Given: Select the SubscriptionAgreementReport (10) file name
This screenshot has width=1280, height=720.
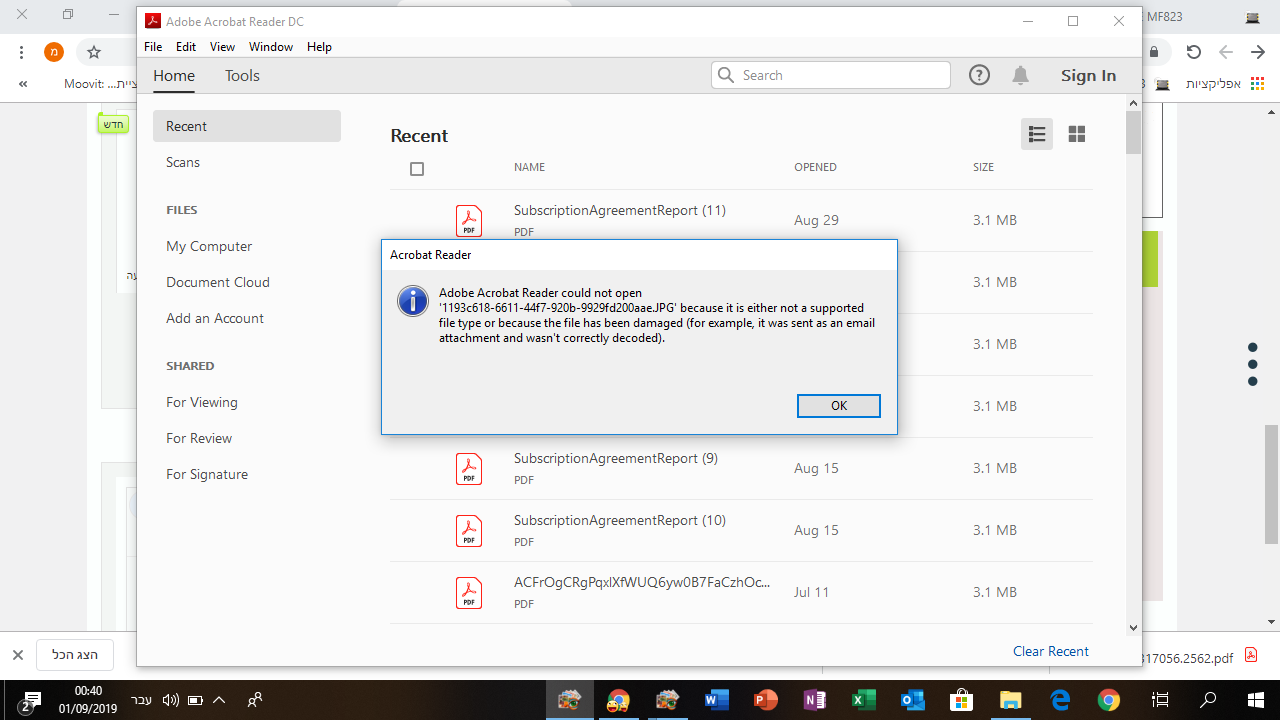Looking at the screenshot, I should coord(620,520).
